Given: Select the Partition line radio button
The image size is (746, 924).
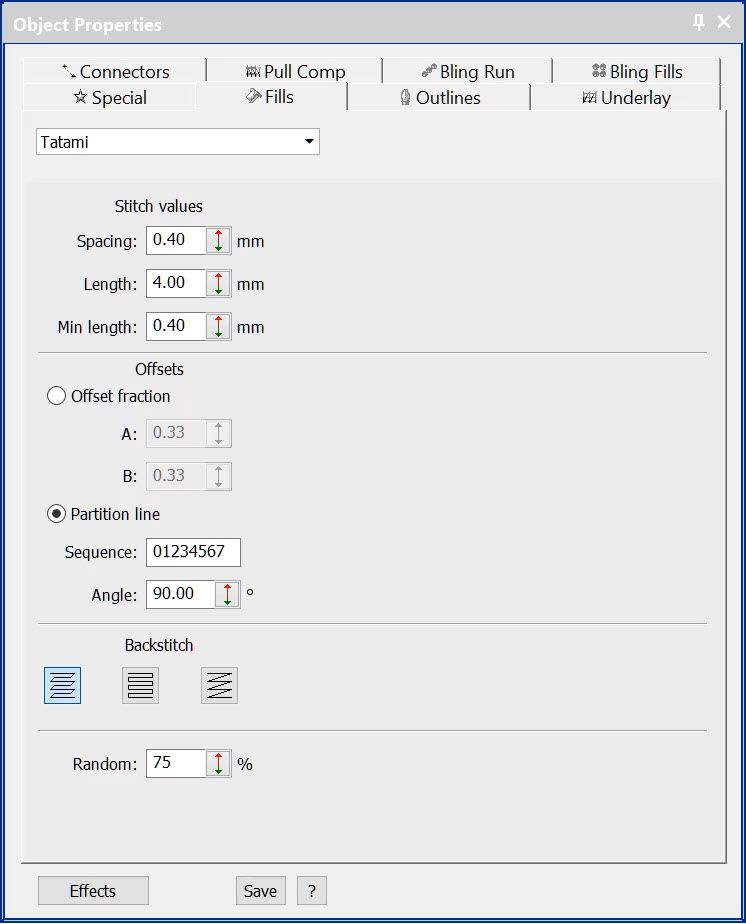Looking at the screenshot, I should (x=57, y=514).
